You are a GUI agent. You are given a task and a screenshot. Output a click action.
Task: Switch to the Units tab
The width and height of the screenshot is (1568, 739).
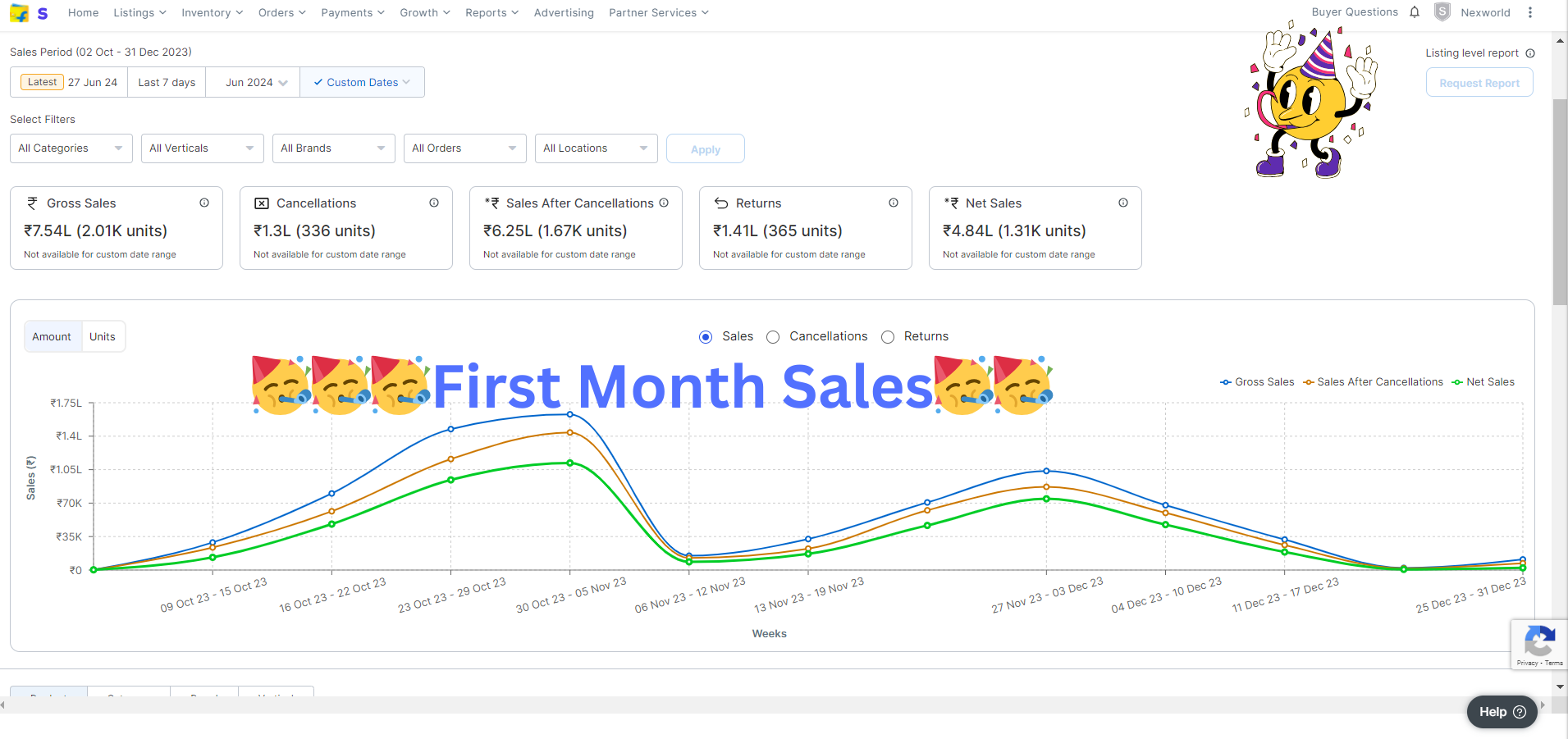coord(103,337)
